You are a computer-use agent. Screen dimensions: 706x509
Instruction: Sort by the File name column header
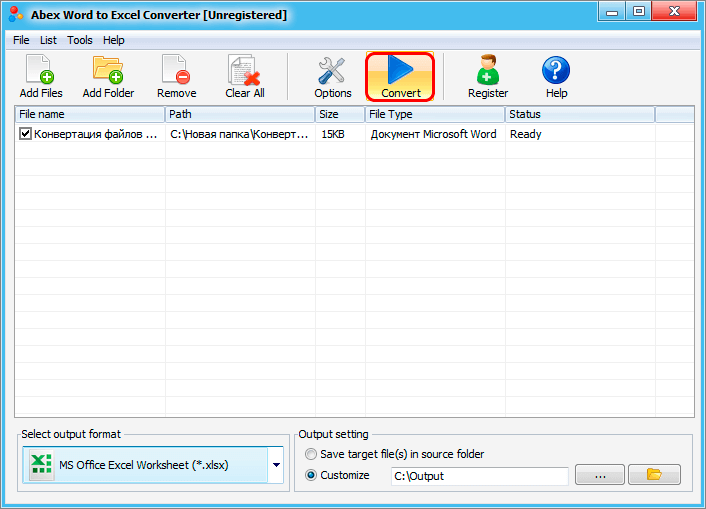[x=90, y=114]
